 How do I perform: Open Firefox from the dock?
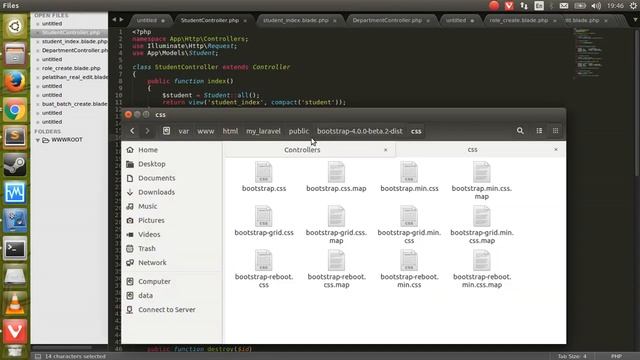coord(15,81)
